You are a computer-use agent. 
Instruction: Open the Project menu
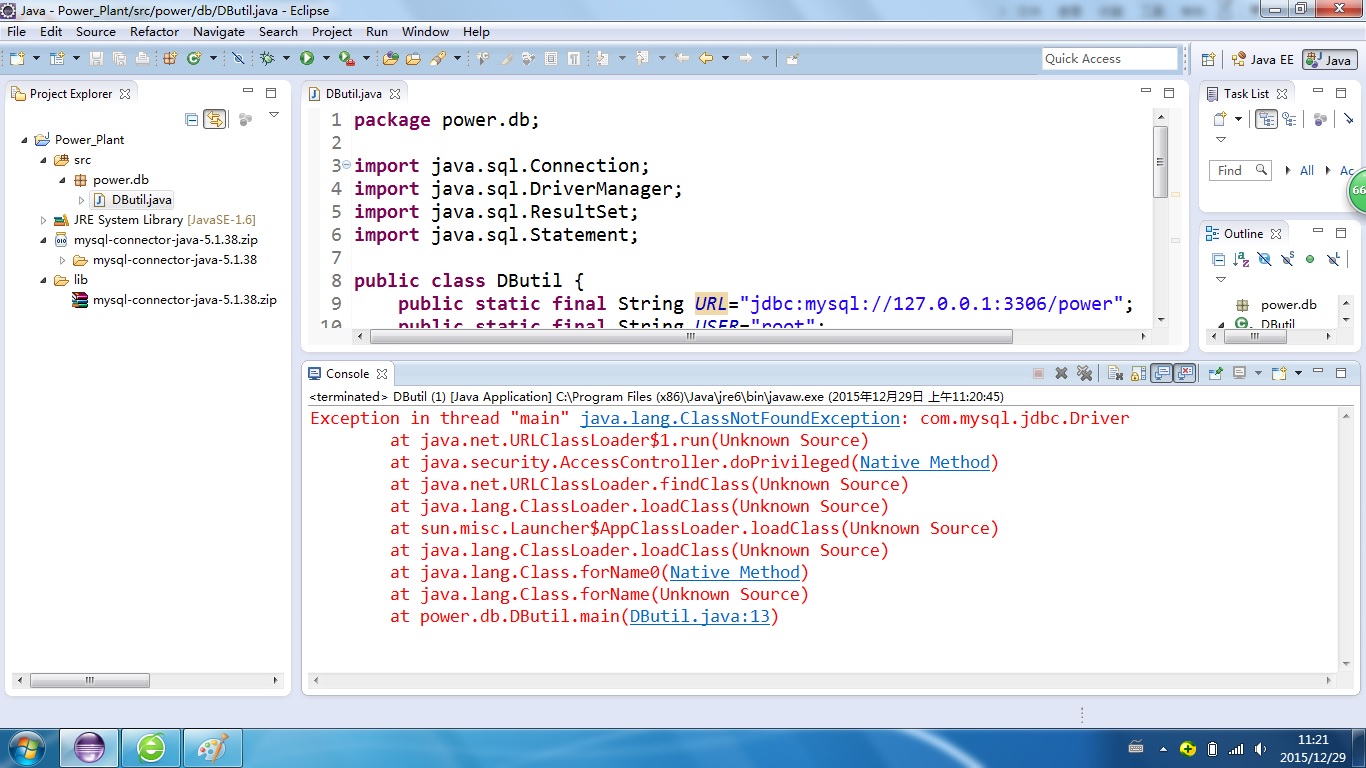[332, 31]
